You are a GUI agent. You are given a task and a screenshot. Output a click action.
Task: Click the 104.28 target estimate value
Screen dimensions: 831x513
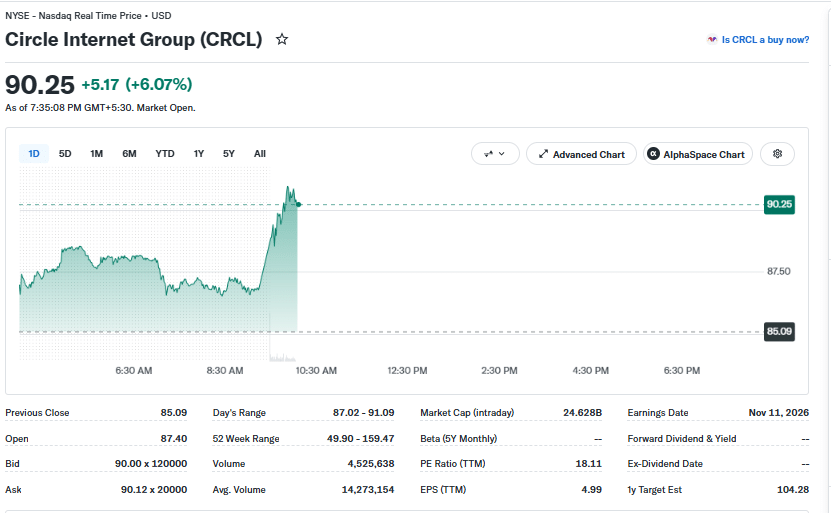click(x=793, y=490)
